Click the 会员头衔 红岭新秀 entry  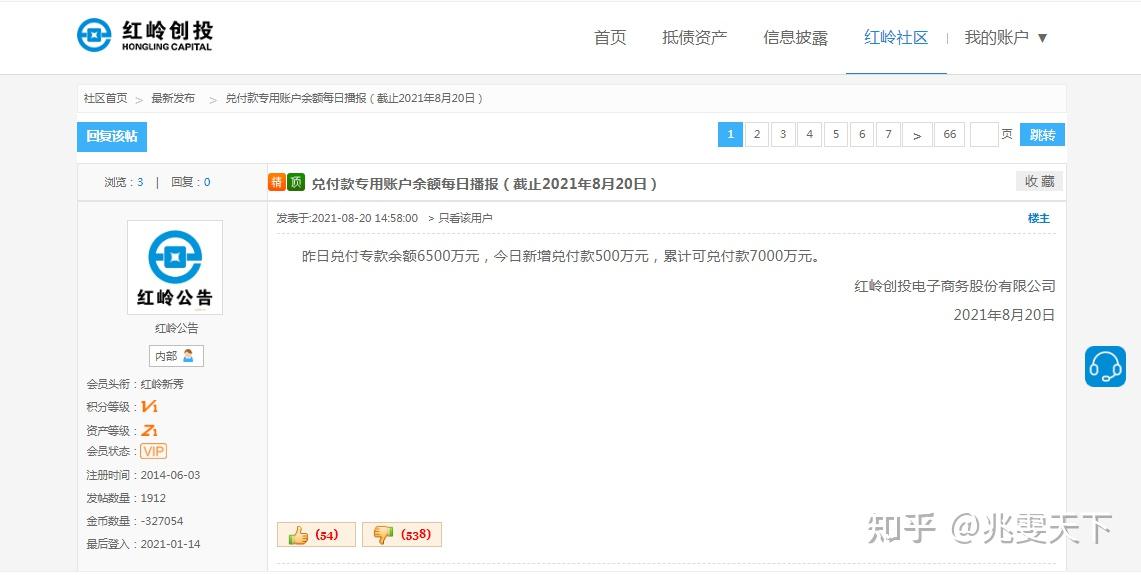[x=135, y=384]
